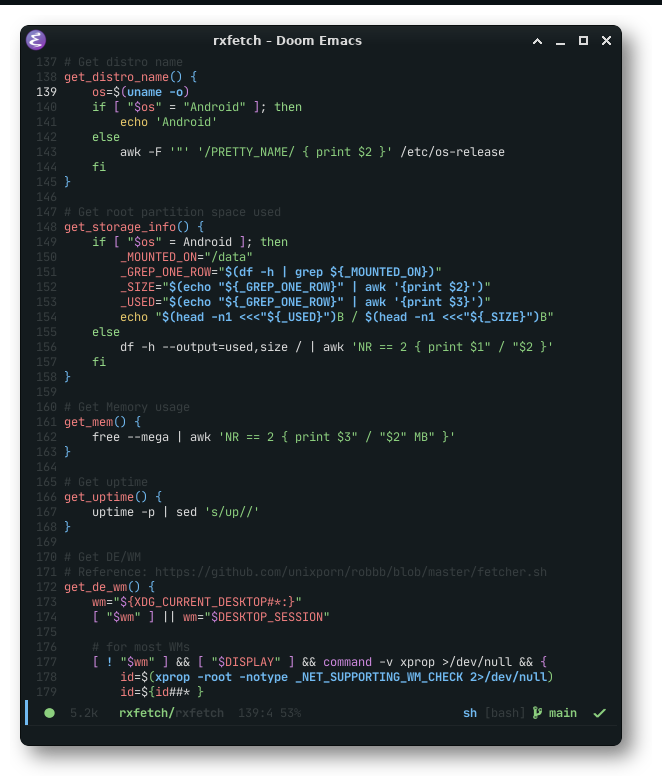662x781 pixels.
Task: Click the Emacs logo icon in the title bar
Action: click(x=36, y=40)
